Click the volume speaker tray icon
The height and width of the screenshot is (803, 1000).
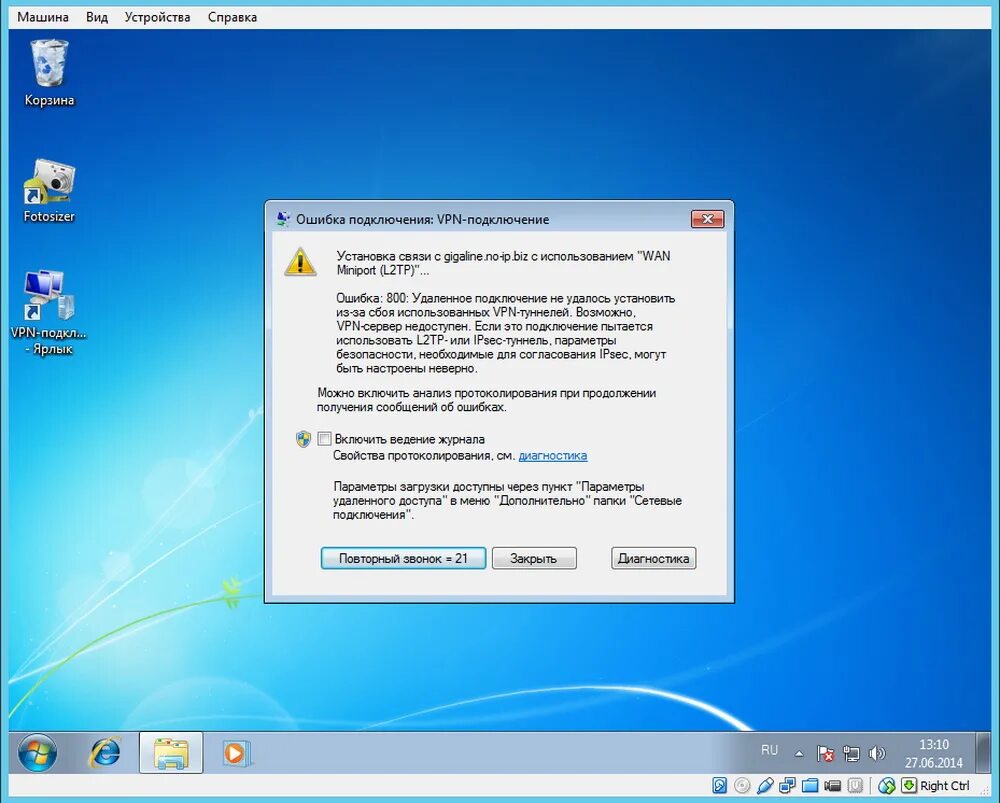point(878,754)
